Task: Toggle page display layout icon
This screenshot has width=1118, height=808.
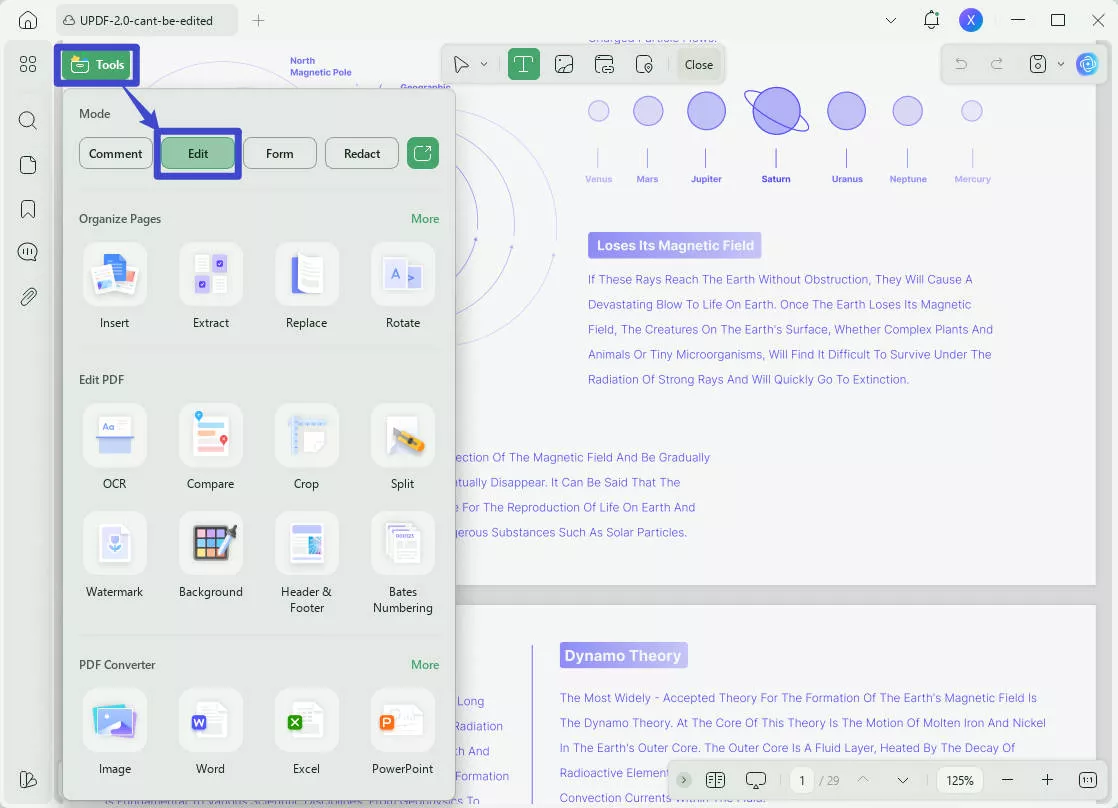Action: coord(715,780)
